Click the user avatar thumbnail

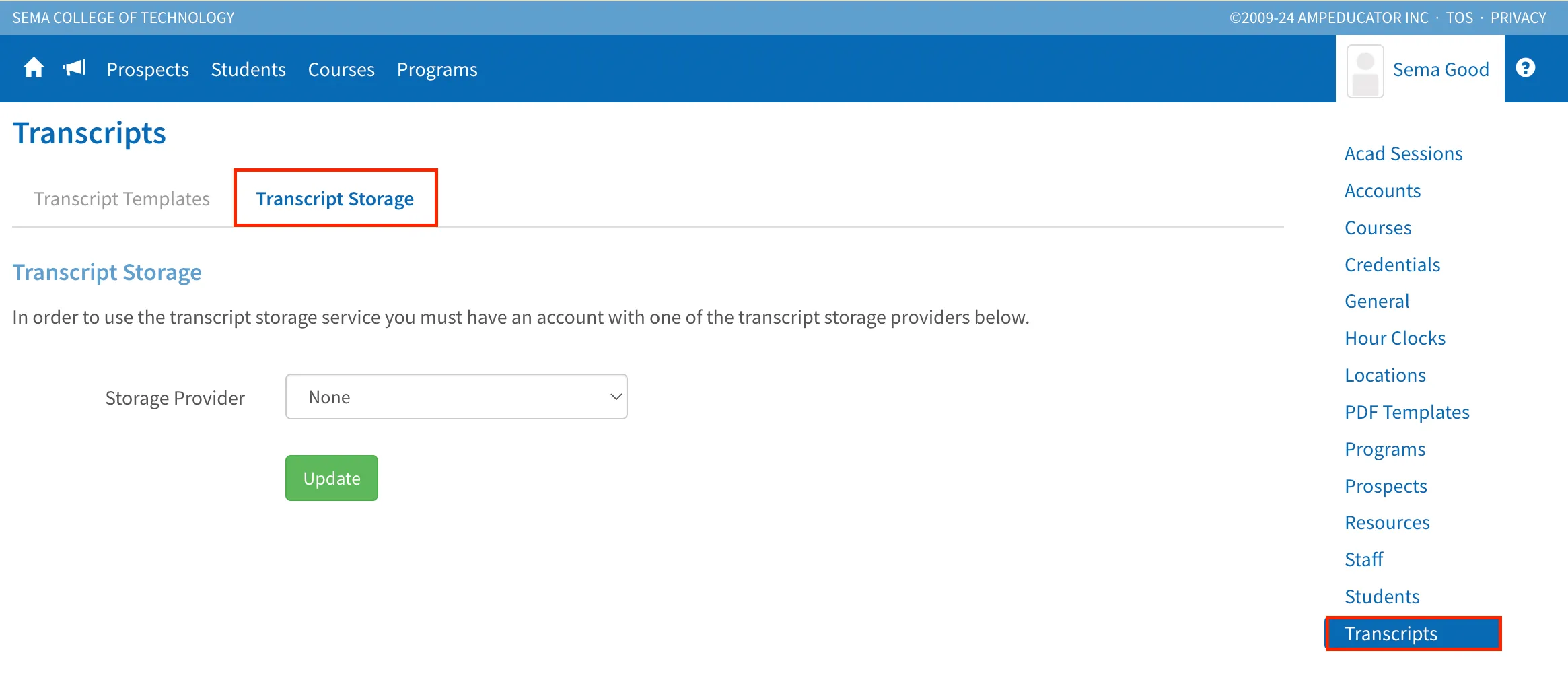[1365, 71]
